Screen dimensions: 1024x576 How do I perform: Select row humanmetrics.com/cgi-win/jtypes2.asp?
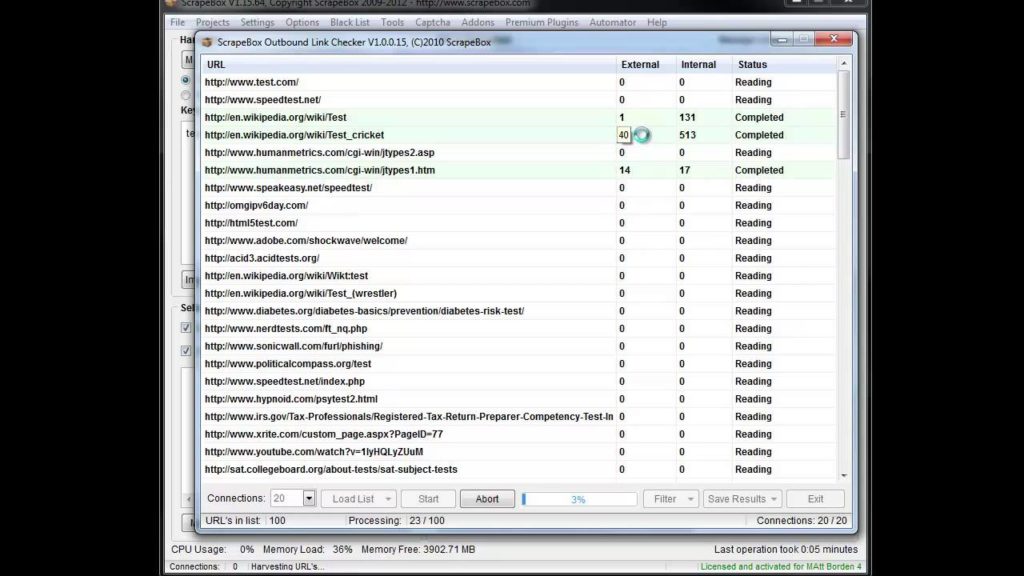click(x=519, y=153)
